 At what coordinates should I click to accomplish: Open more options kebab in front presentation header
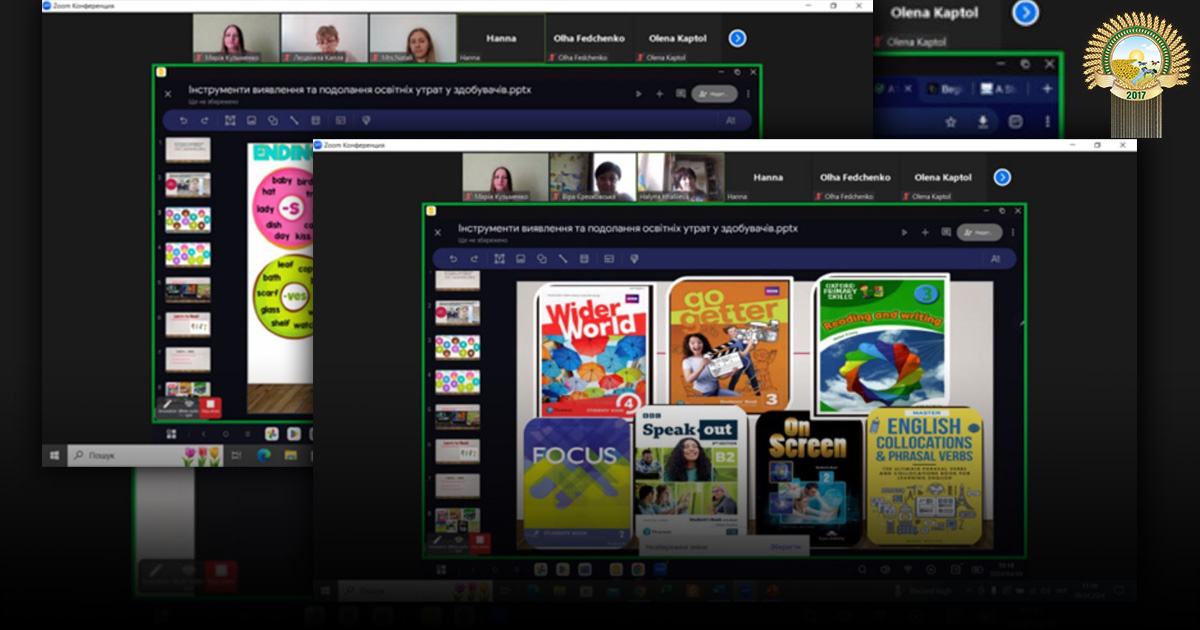coord(1013,232)
